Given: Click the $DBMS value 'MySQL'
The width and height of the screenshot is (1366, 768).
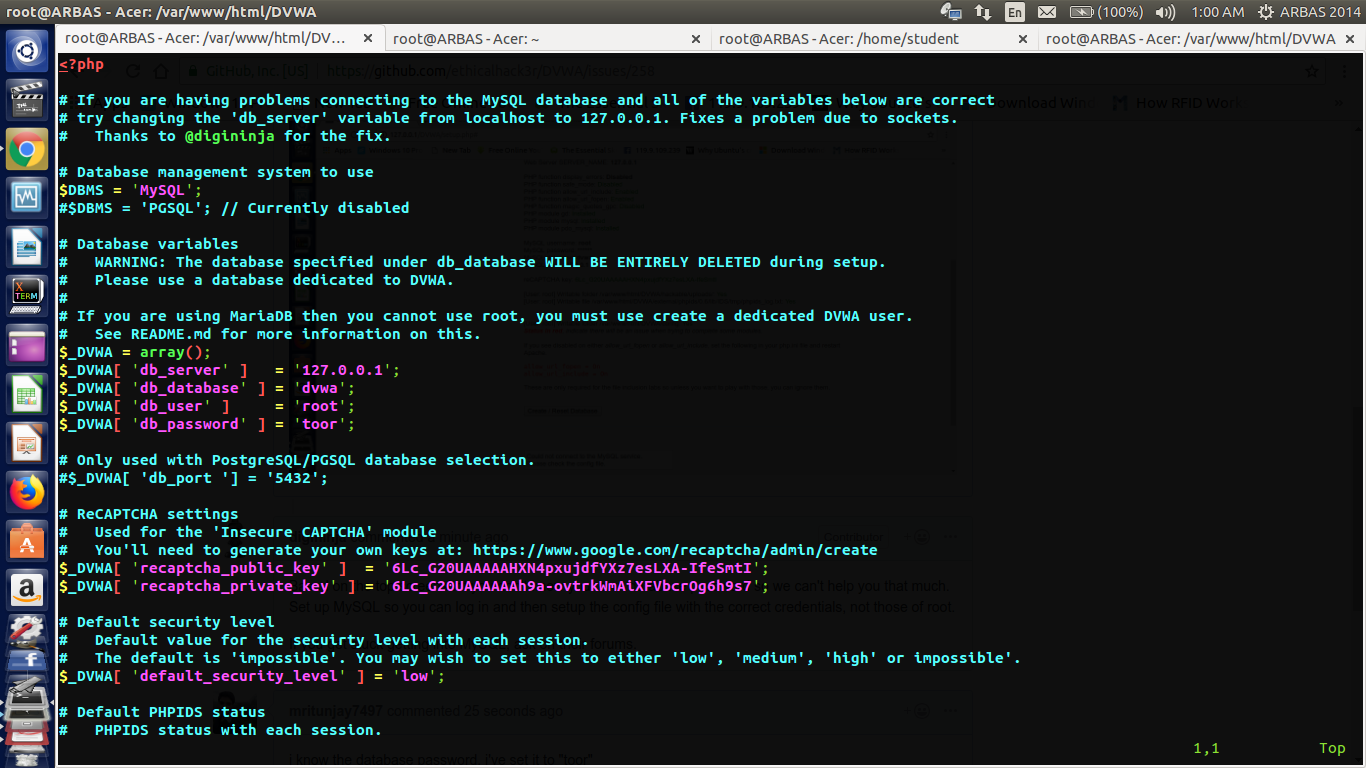Looking at the screenshot, I should pyautogui.click(x=162, y=190).
